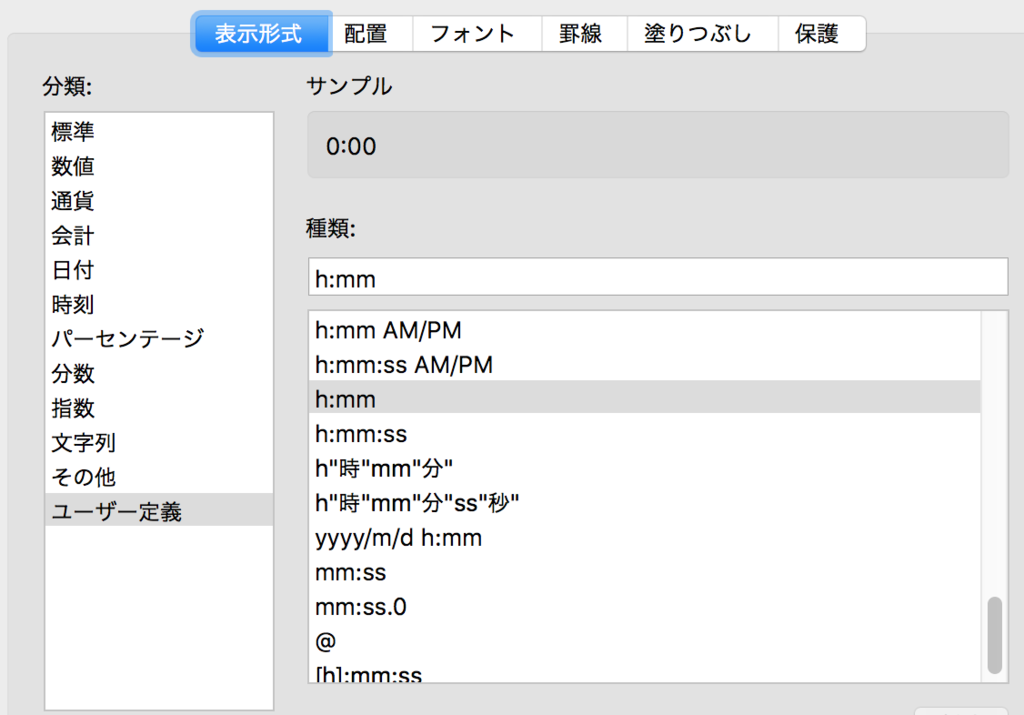1024x715 pixels.
Task: Choose the h:mm:ss format
Action: 645,434
